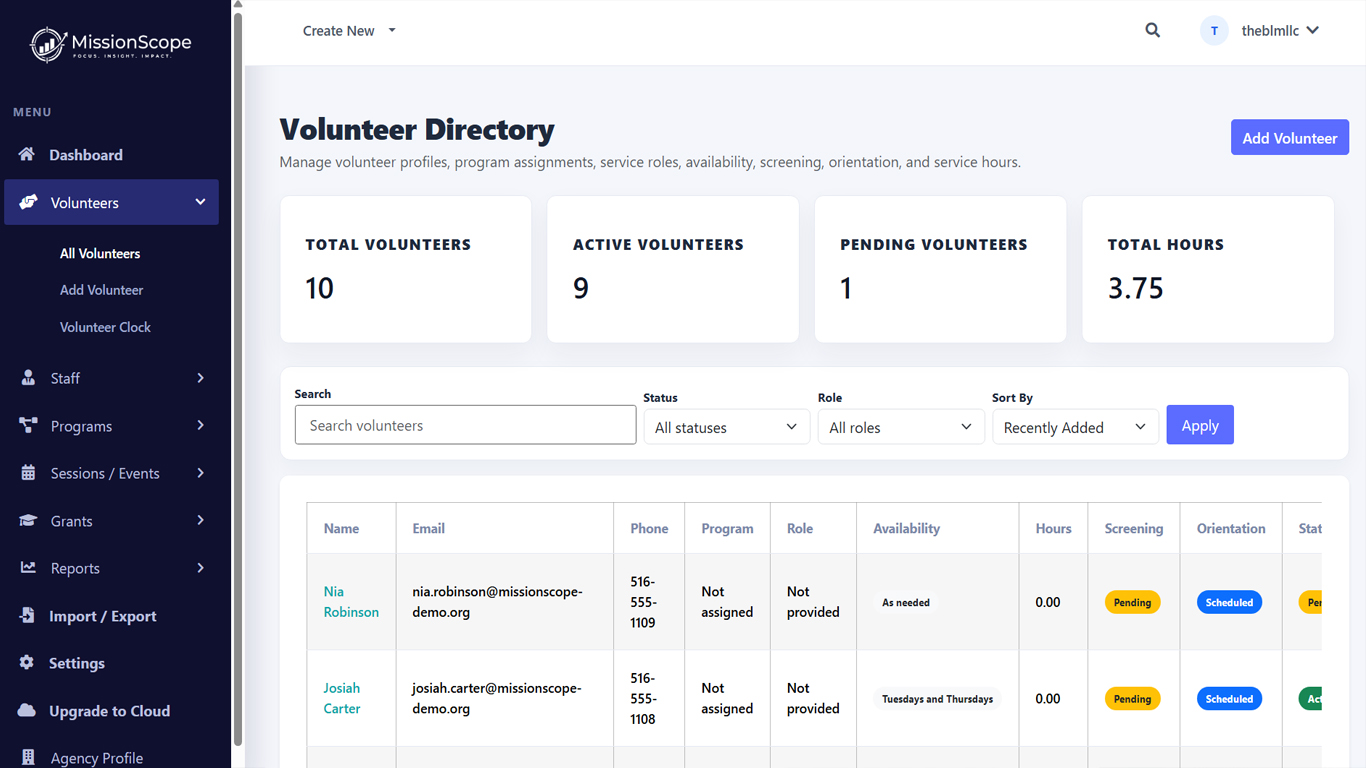The width and height of the screenshot is (1366, 768).
Task: Click the As needed availability tag
Action: point(906,603)
